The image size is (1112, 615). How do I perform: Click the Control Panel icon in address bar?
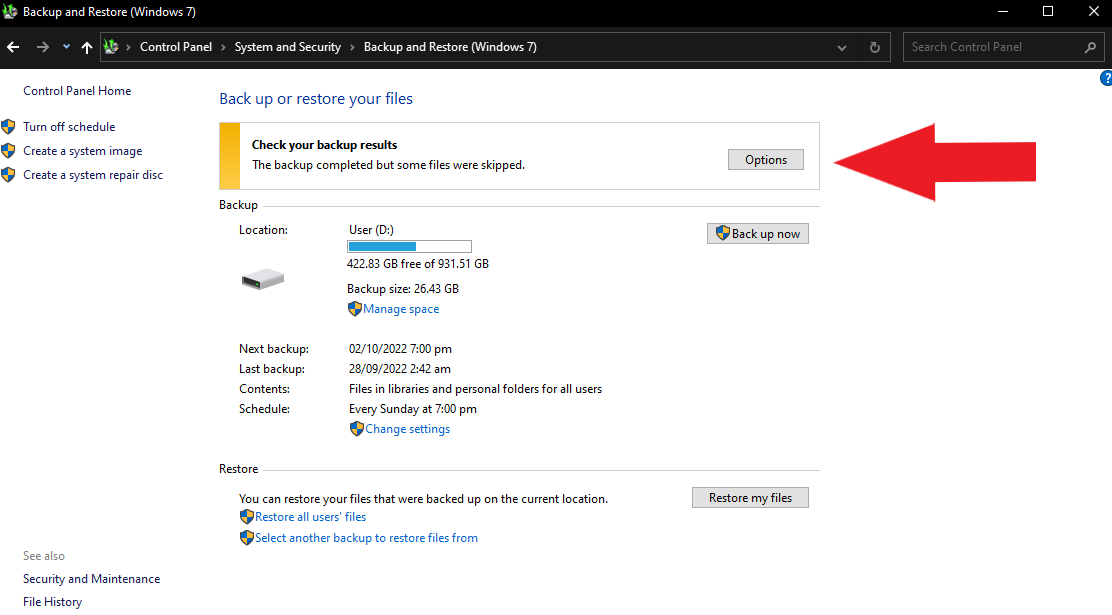[x=111, y=47]
